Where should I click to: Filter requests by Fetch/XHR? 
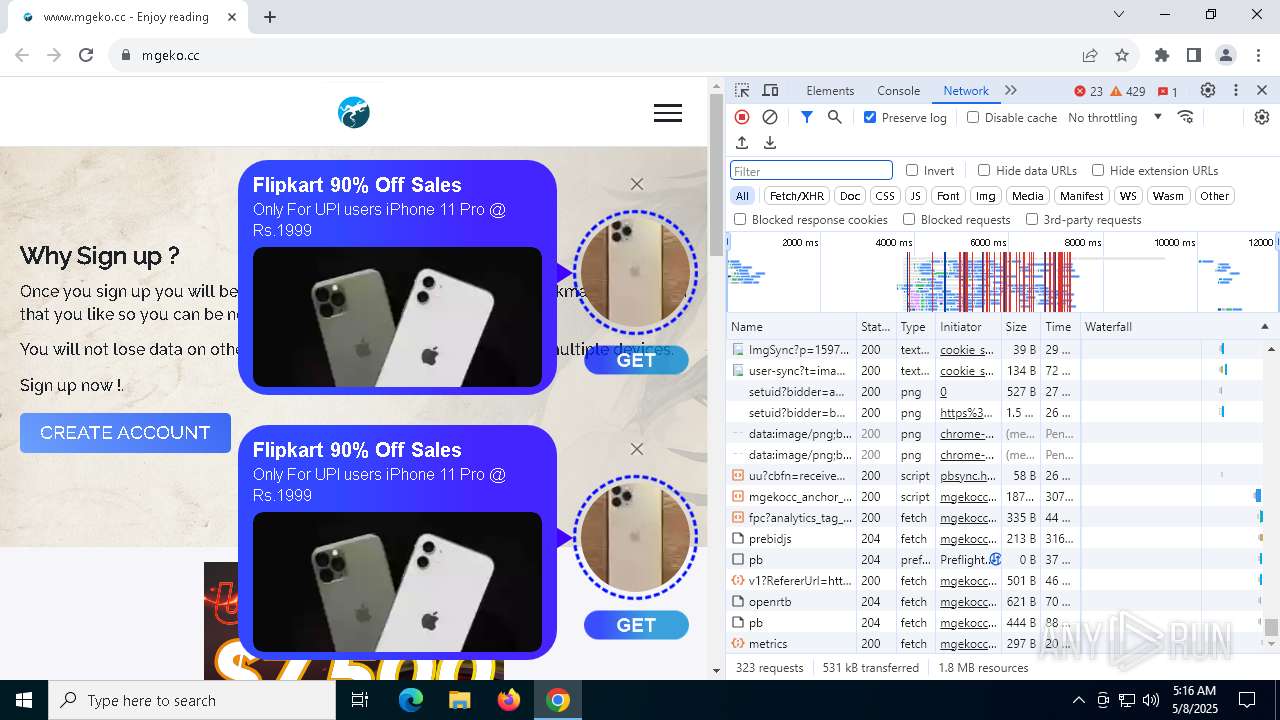pos(797,196)
